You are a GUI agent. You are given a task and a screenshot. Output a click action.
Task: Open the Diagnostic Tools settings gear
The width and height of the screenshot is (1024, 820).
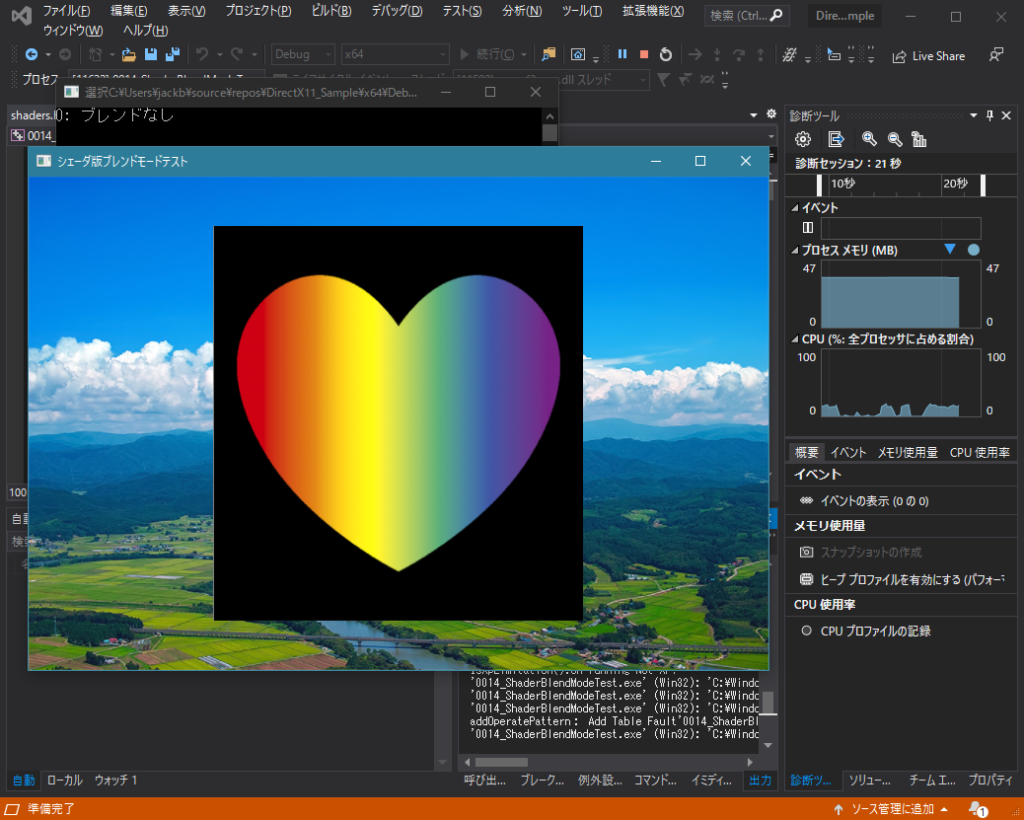click(802, 140)
